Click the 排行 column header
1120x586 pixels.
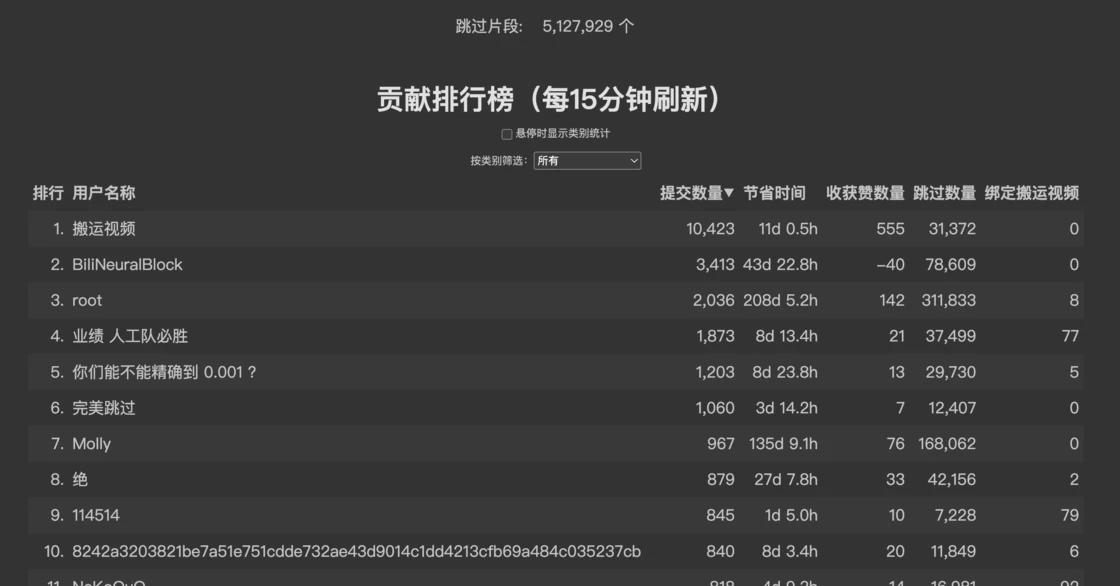pyautogui.click(x=47, y=193)
